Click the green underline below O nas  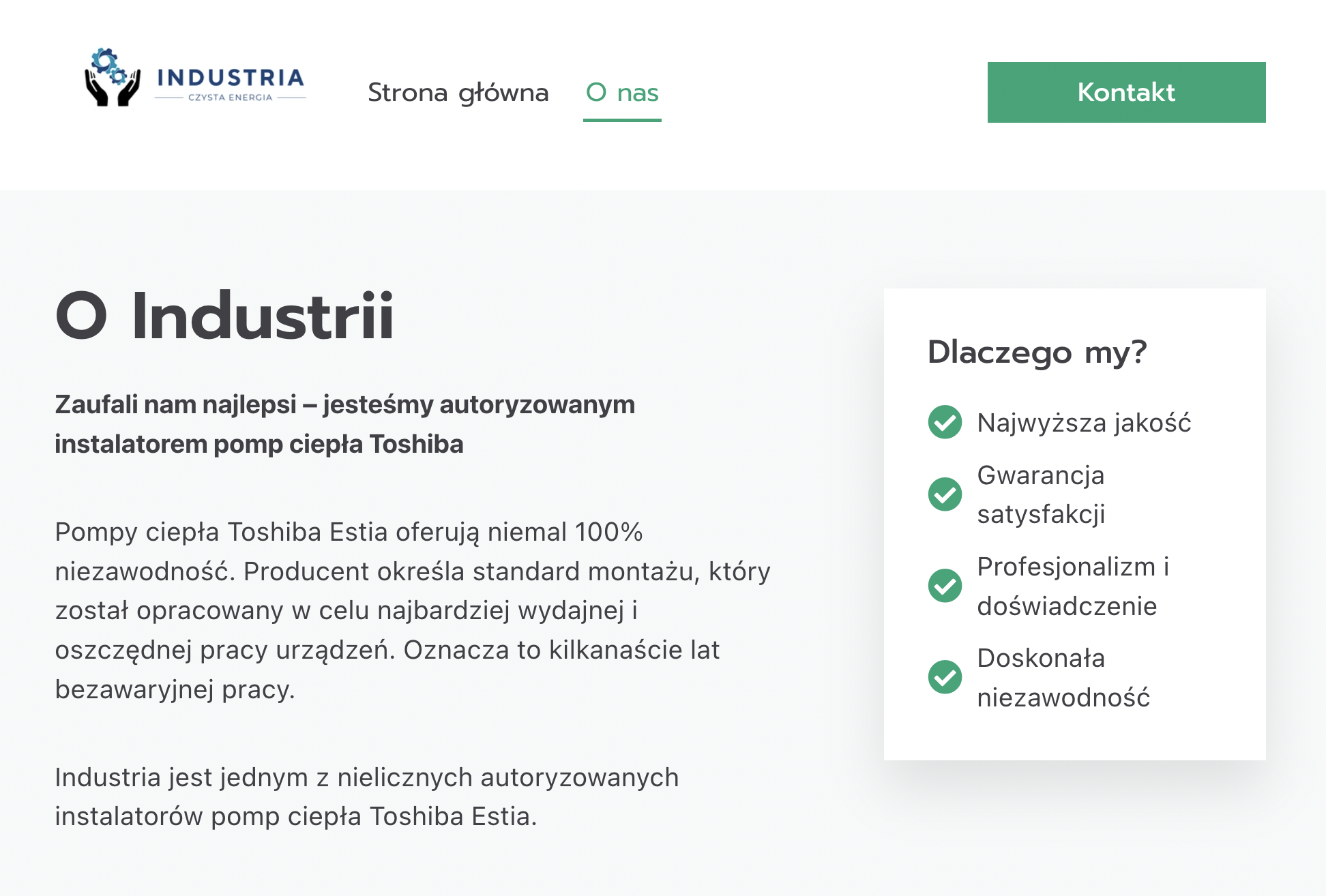point(621,121)
